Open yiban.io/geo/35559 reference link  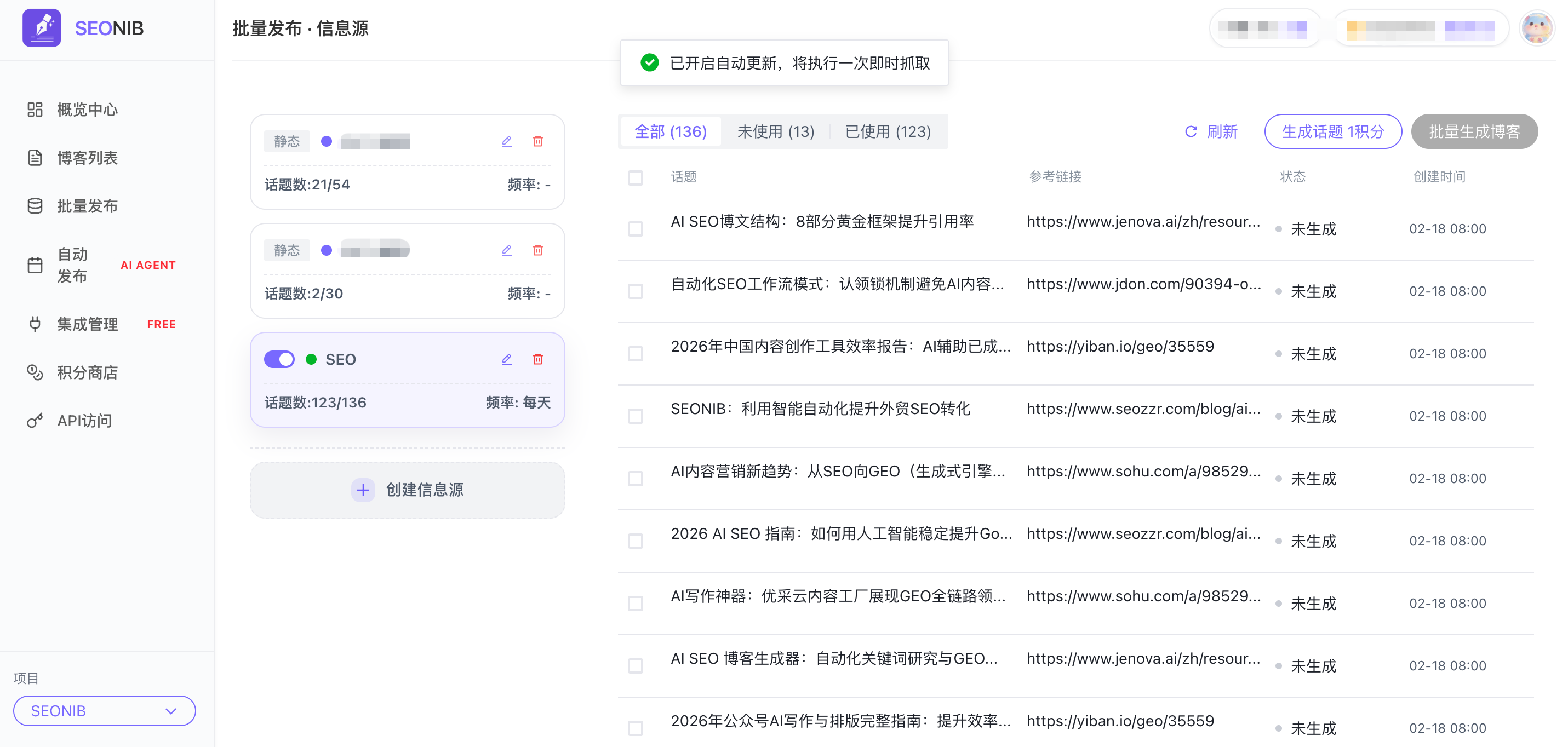click(x=1120, y=347)
